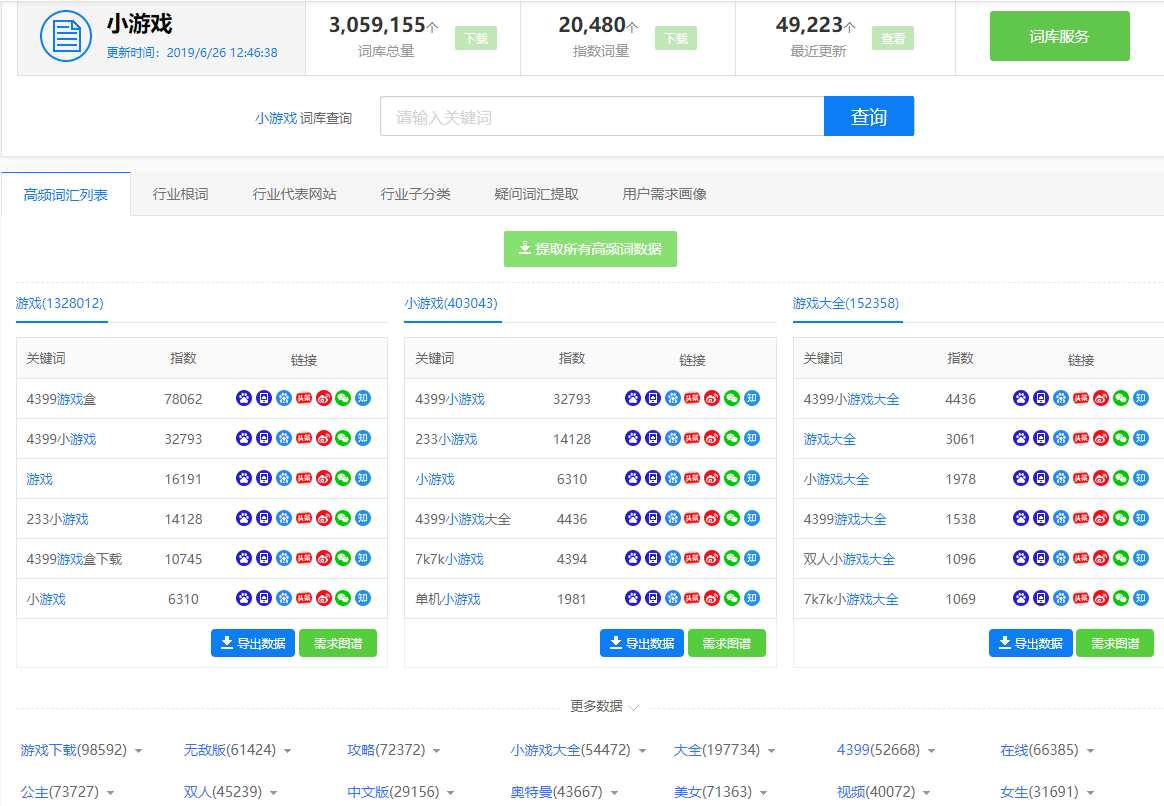Open the dropdown arrow next to 4399(52668)
Screen dimensions: 1164x806
(x=931, y=751)
